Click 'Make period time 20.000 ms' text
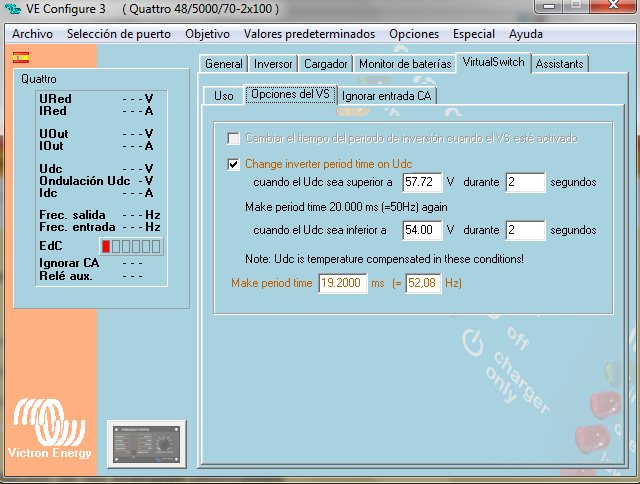The image size is (640, 484). point(346,207)
